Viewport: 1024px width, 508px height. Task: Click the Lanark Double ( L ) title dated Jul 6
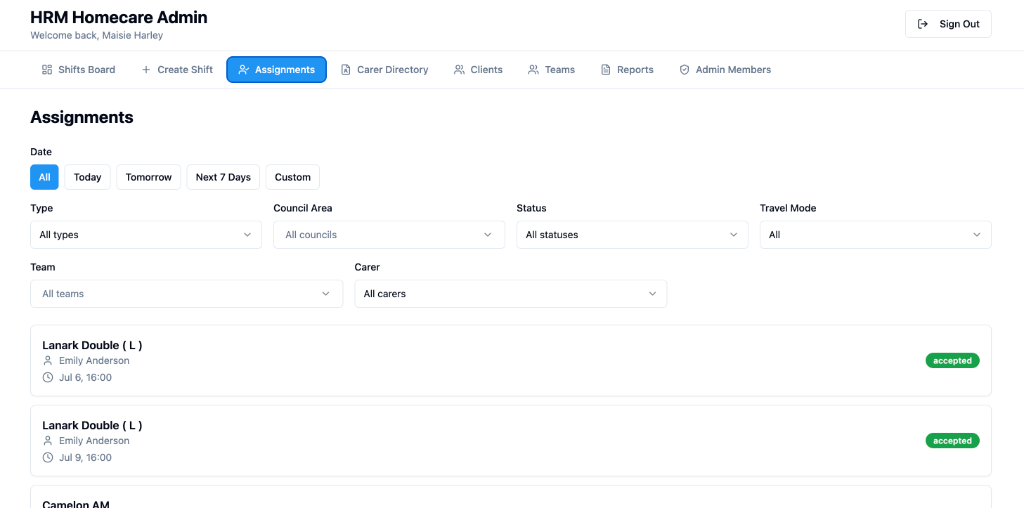point(92,345)
